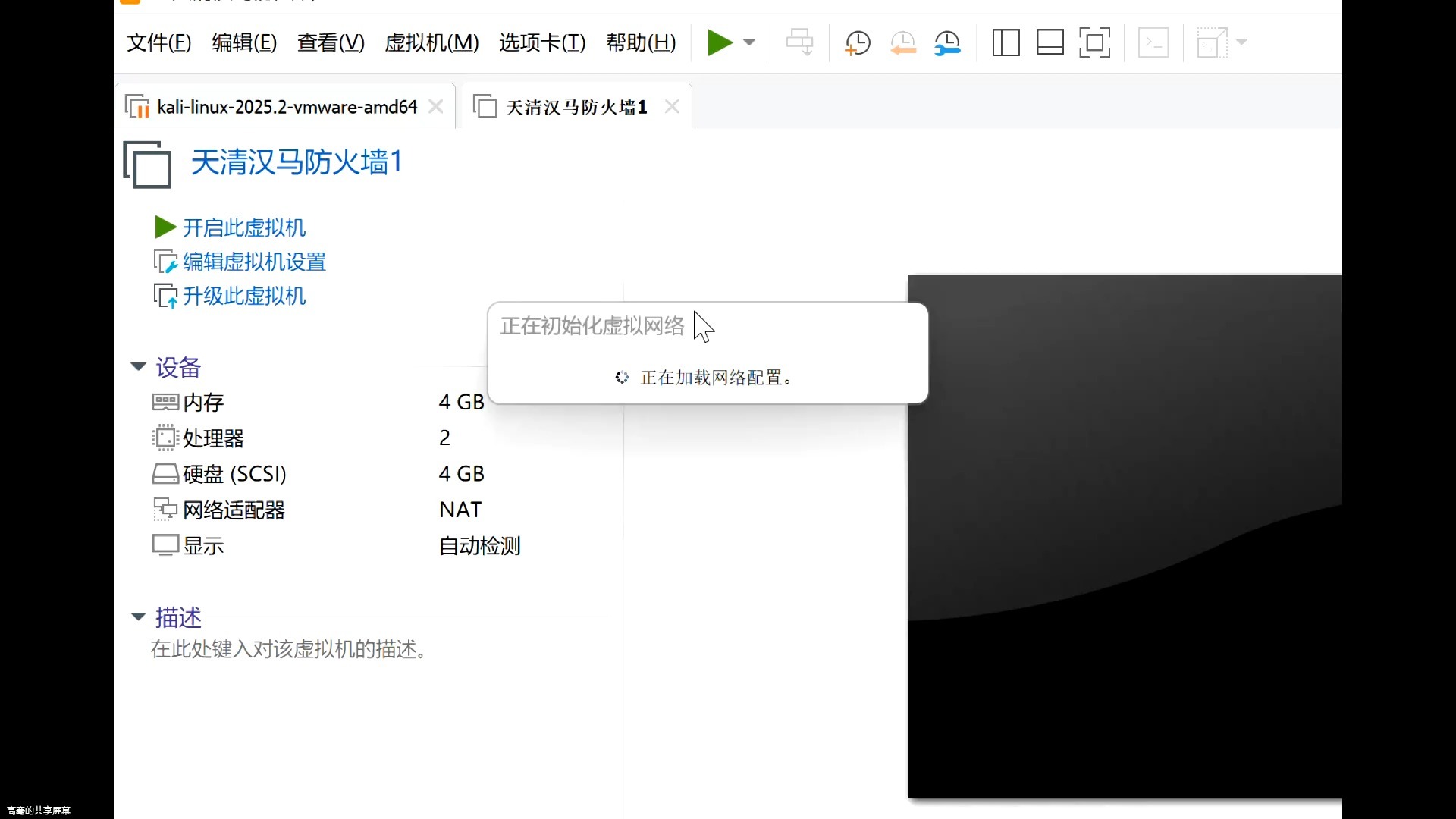Screen dimensions: 1456x819
Task: Click the 硬盘 (SCSI) value 4 GB
Action: pos(461,474)
